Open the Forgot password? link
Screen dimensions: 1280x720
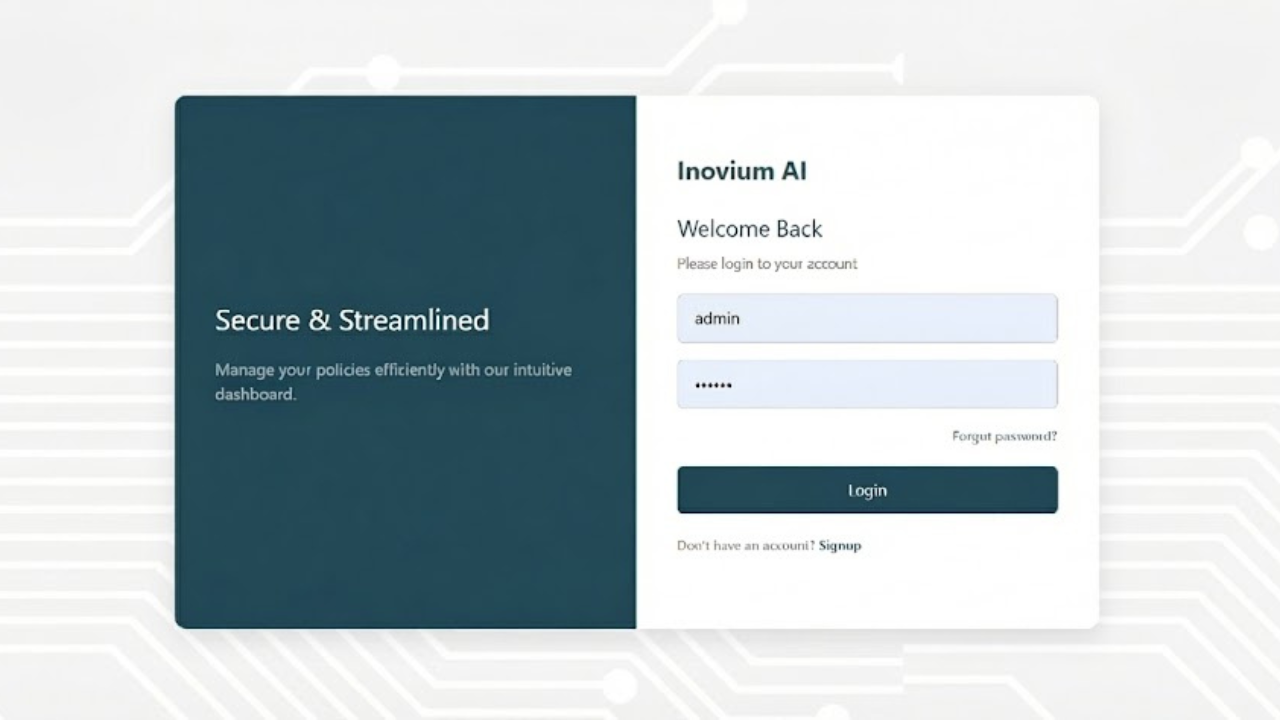[x=1004, y=437]
